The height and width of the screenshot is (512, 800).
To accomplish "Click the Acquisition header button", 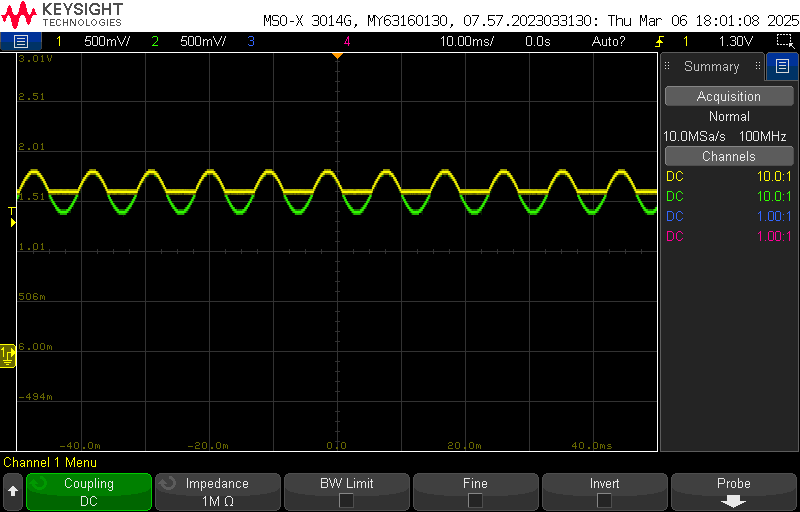I will click(729, 96).
